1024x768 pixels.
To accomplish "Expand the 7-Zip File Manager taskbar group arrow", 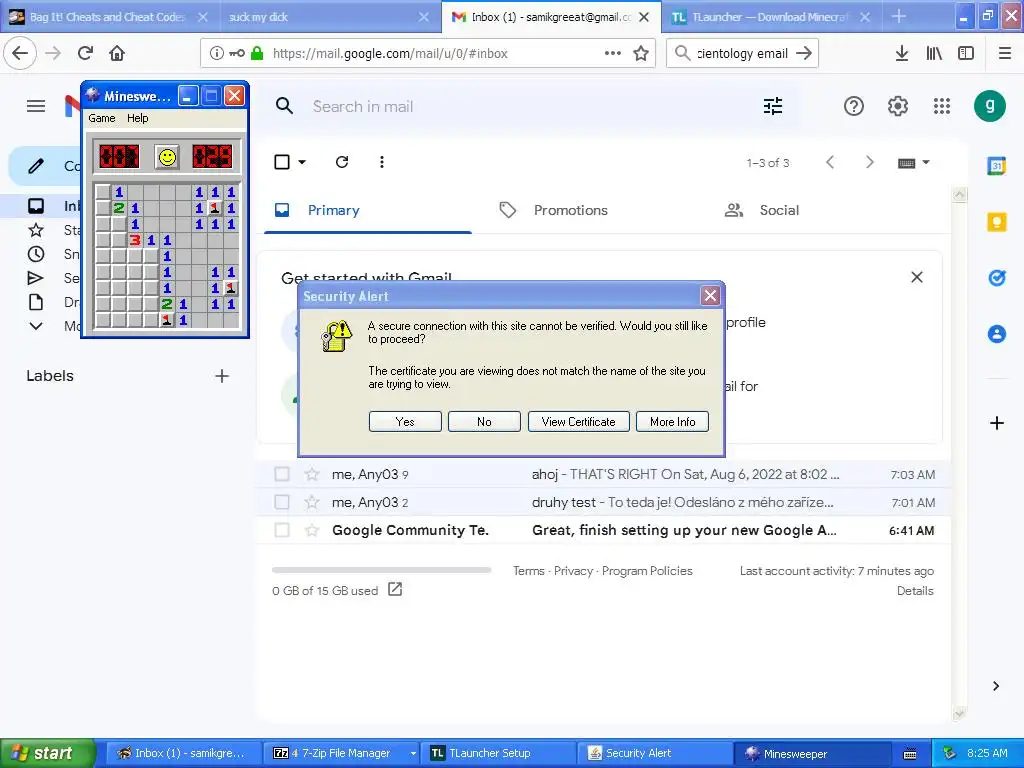I will tap(413, 753).
